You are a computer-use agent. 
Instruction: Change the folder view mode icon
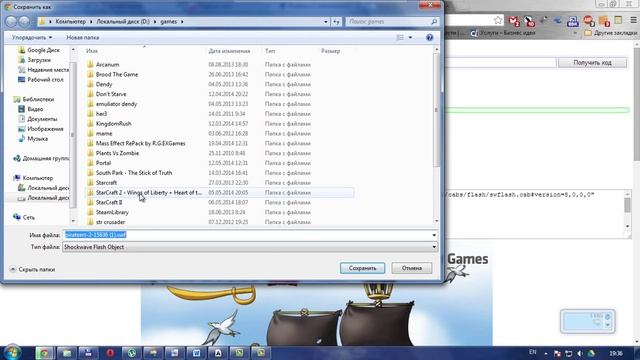click(x=400, y=38)
